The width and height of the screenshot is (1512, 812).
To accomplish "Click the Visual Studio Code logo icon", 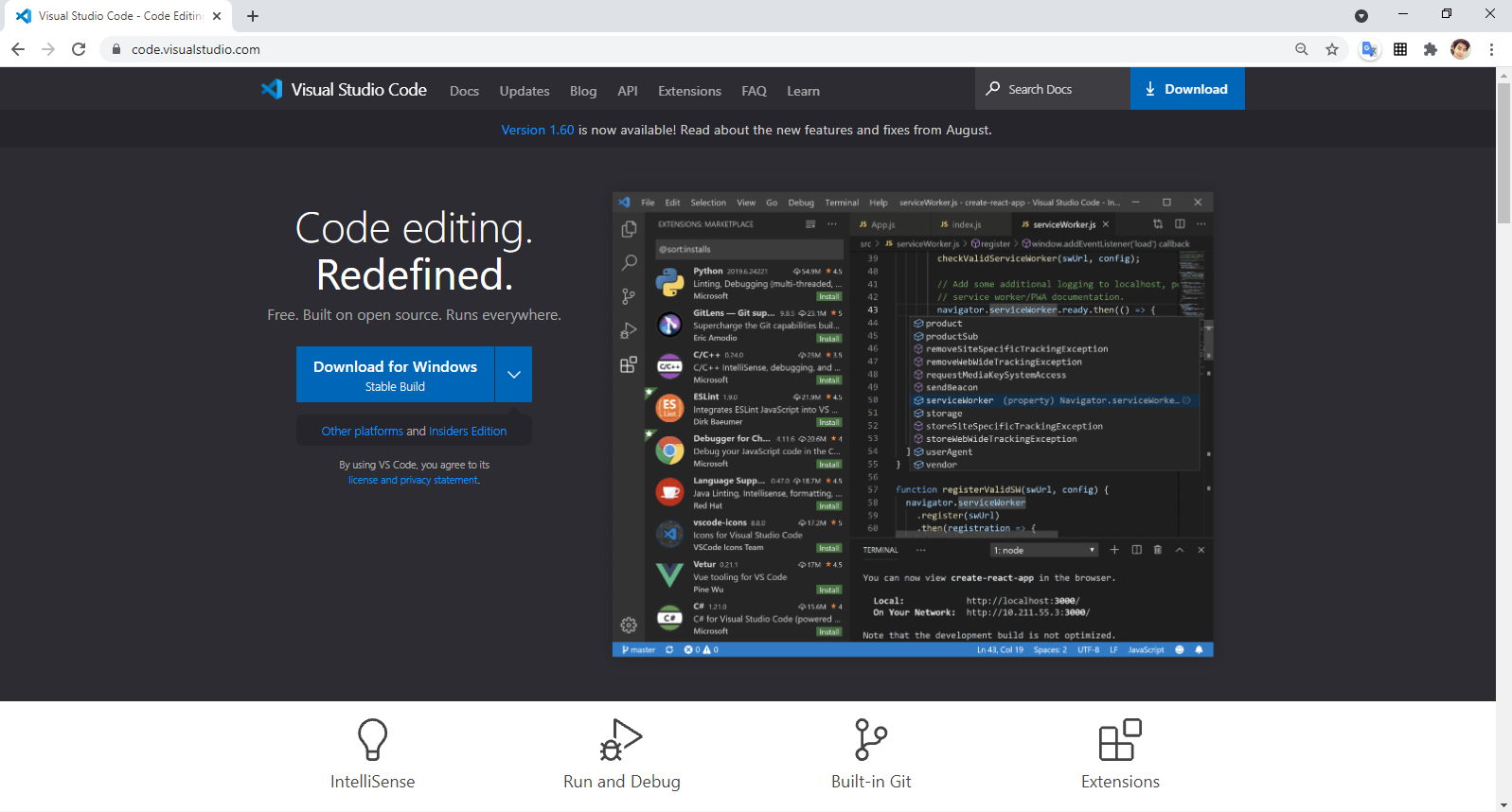I will pos(272,89).
